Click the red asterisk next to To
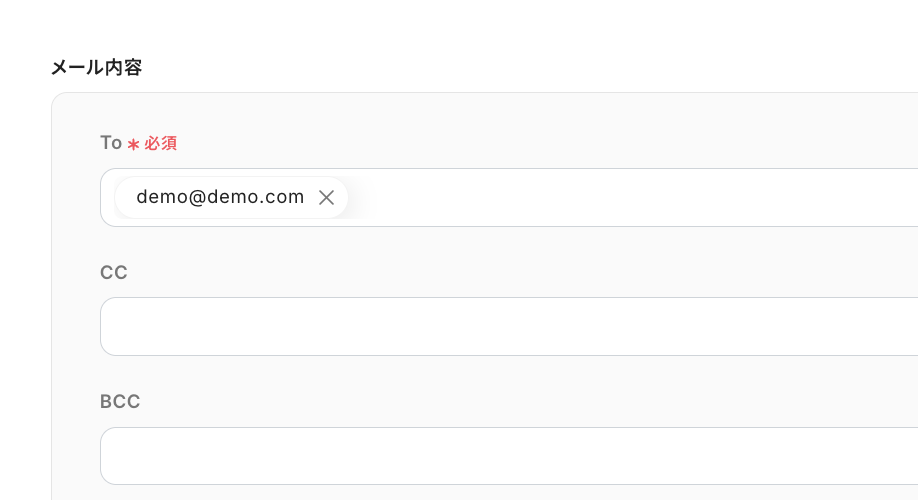 [x=133, y=144]
